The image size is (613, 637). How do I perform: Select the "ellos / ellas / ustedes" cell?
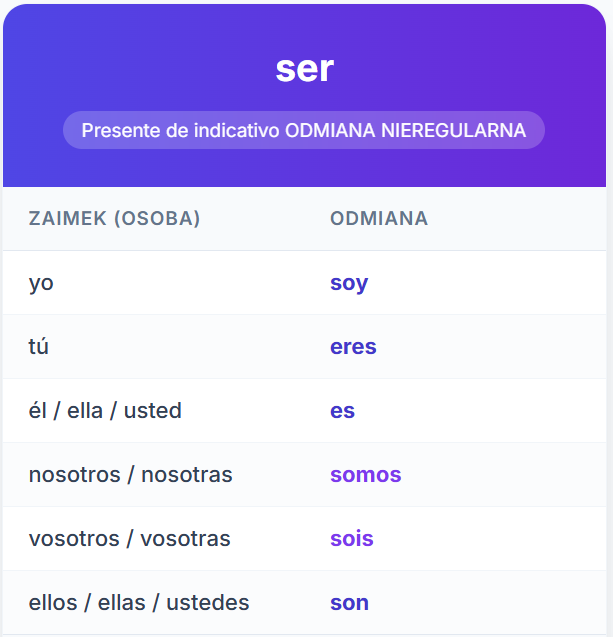point(139,602)
